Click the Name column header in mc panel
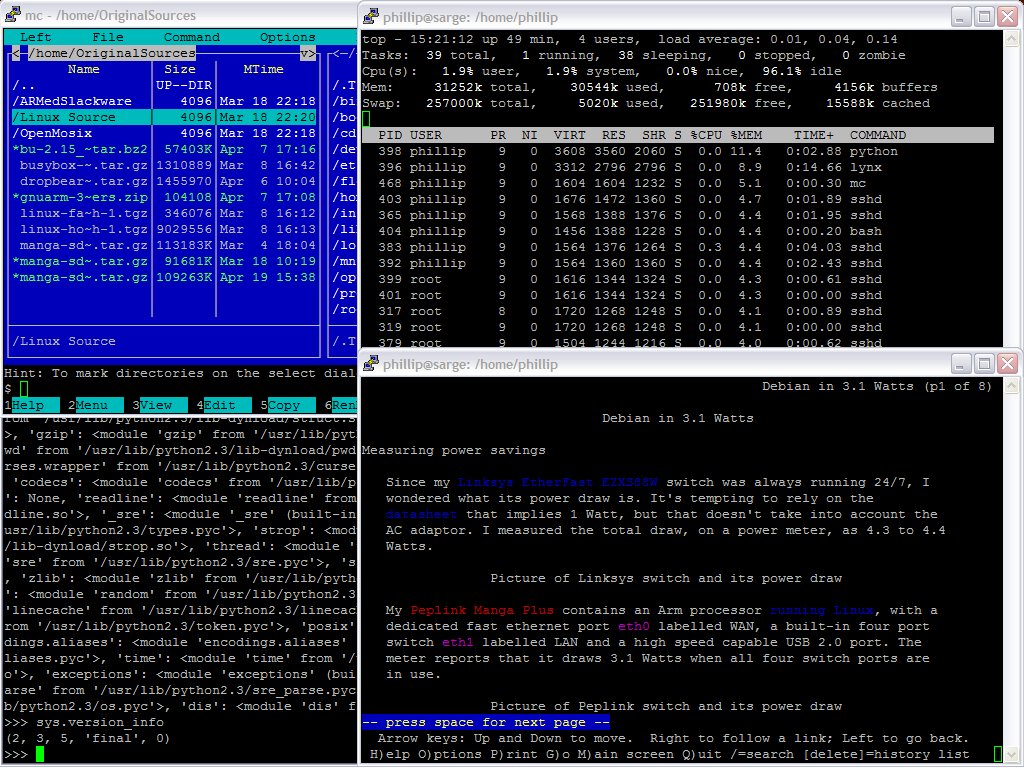 (x=84, y=69)
